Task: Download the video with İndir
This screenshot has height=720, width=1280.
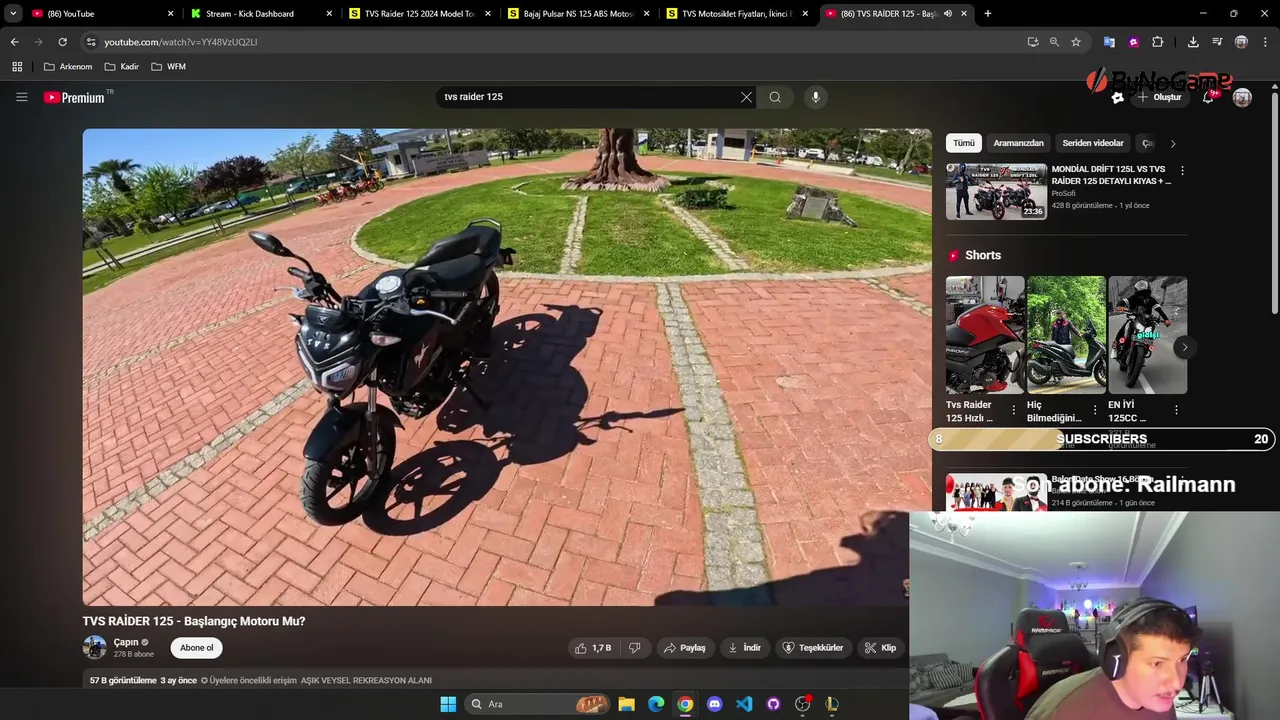Action: pos(744,648)
